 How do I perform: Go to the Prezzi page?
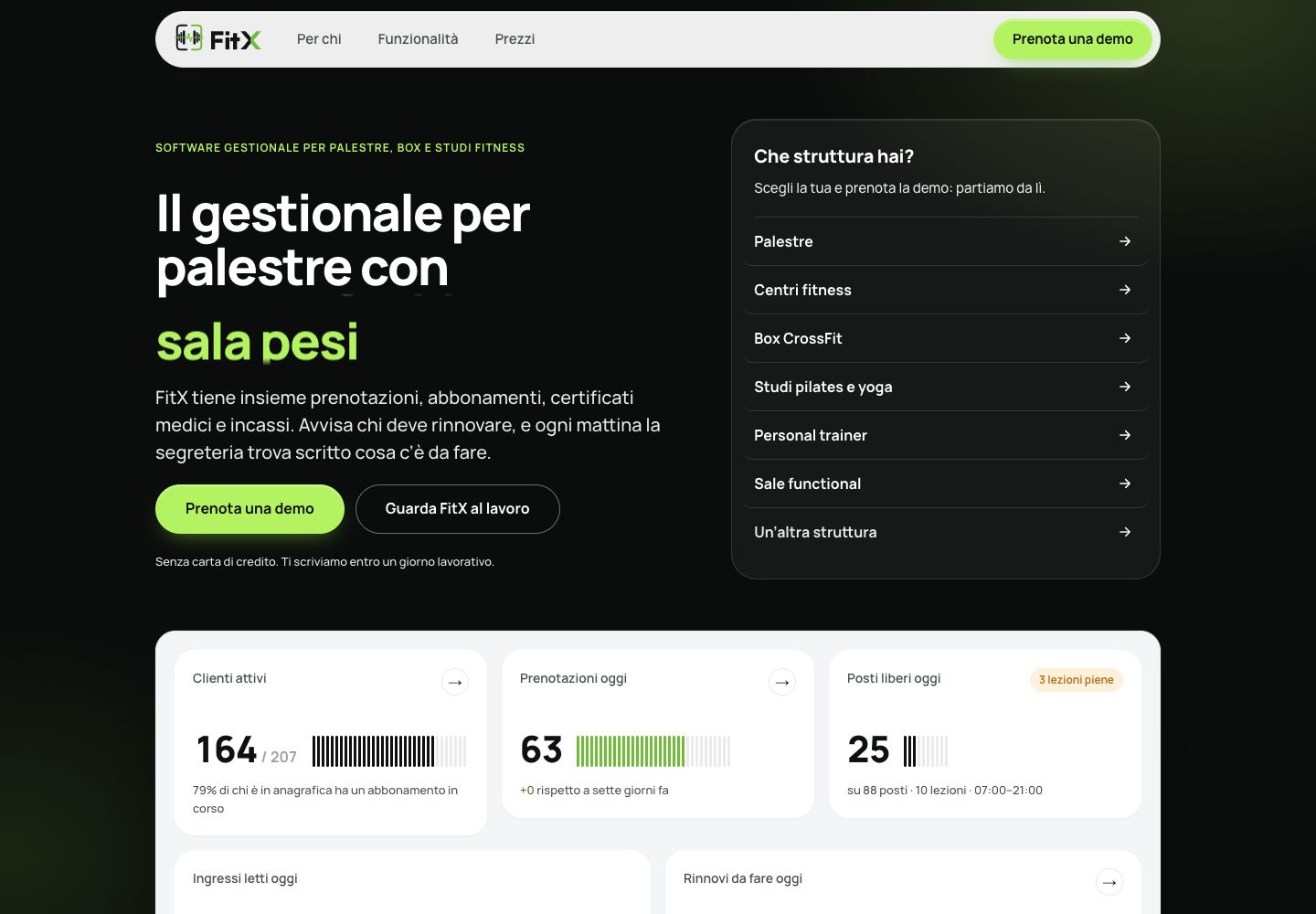click(515, 39)
